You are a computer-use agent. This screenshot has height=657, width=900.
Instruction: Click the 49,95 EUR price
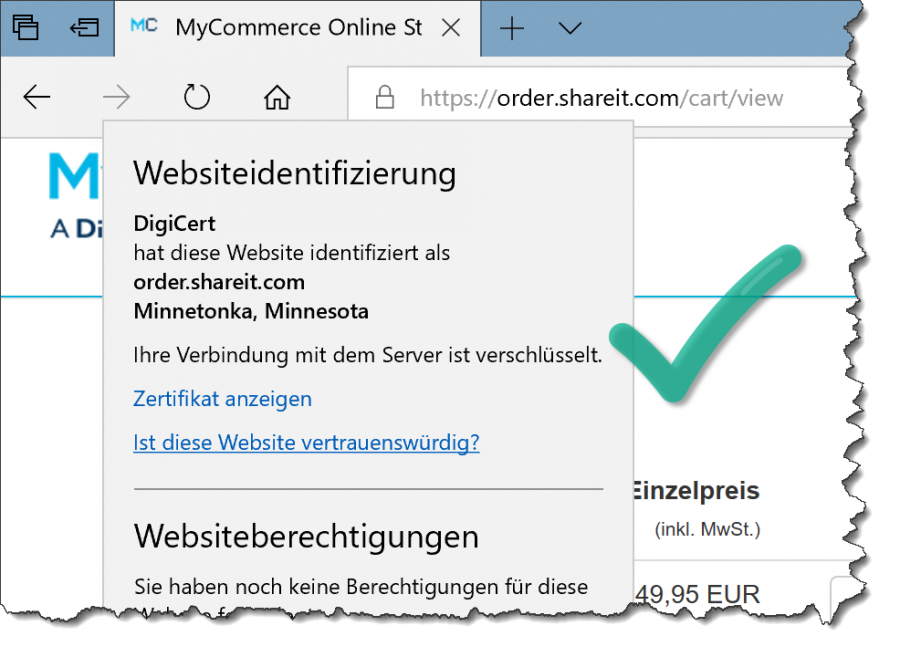pos(697,594)
